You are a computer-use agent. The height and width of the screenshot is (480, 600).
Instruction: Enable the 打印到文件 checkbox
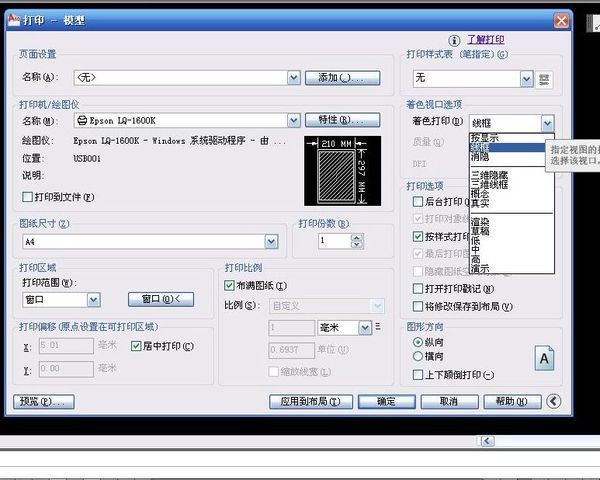click(28, 197)
